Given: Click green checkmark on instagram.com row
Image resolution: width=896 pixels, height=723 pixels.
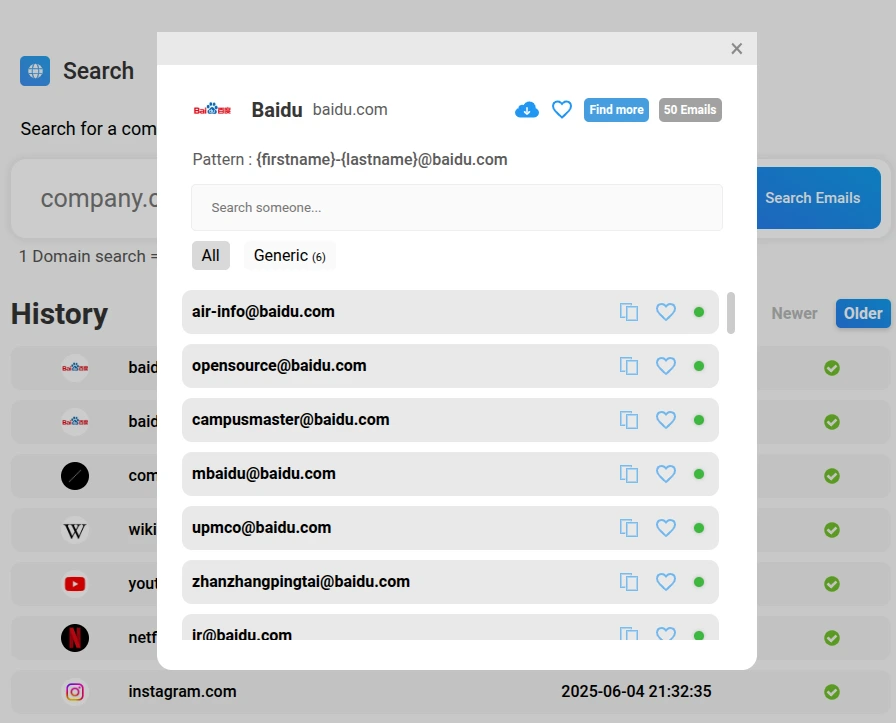Looking at the screenshot, I should point(832,692).
